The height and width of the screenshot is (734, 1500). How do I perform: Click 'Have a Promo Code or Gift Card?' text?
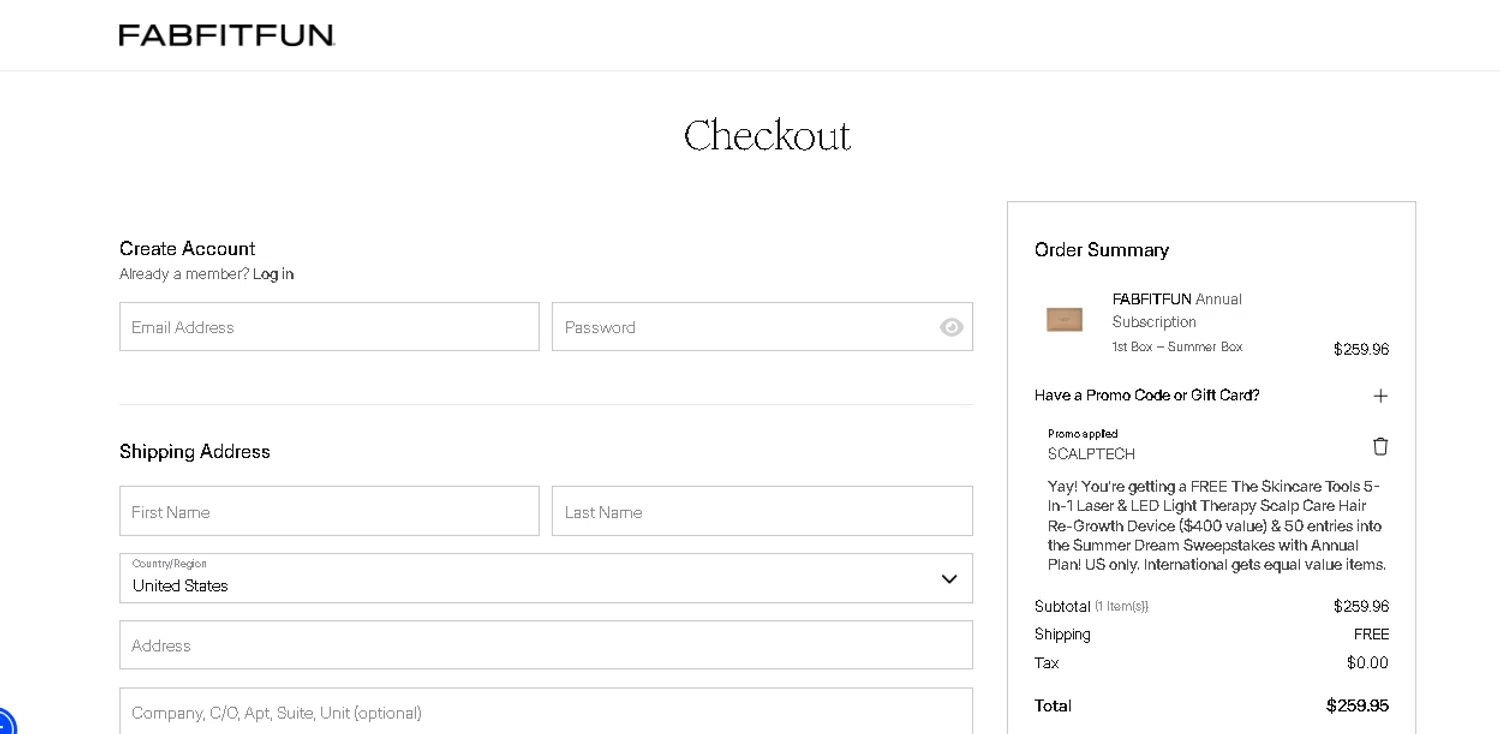[x=1147, y=395]
